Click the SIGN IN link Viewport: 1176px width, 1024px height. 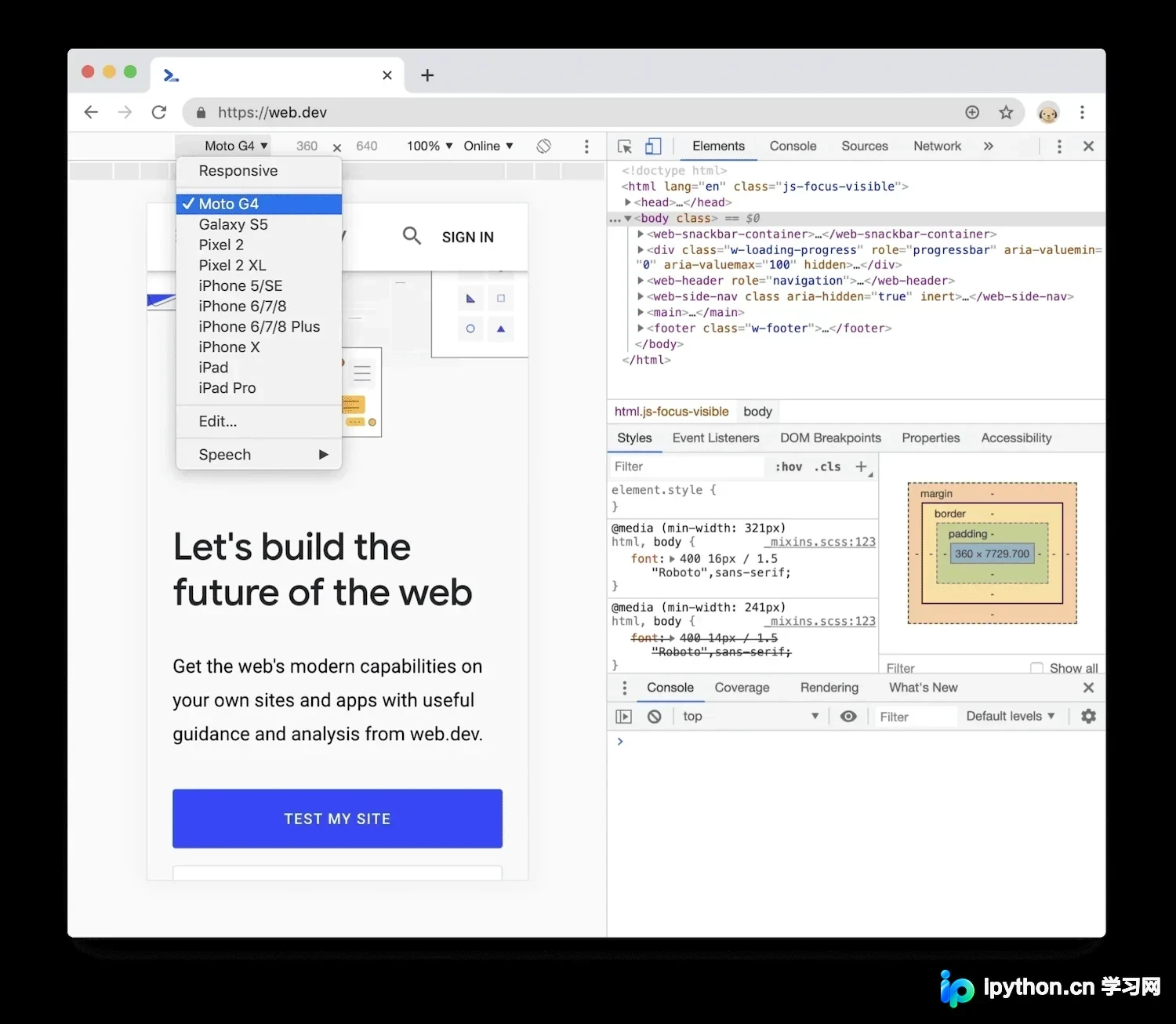click(x=468, y=237)
